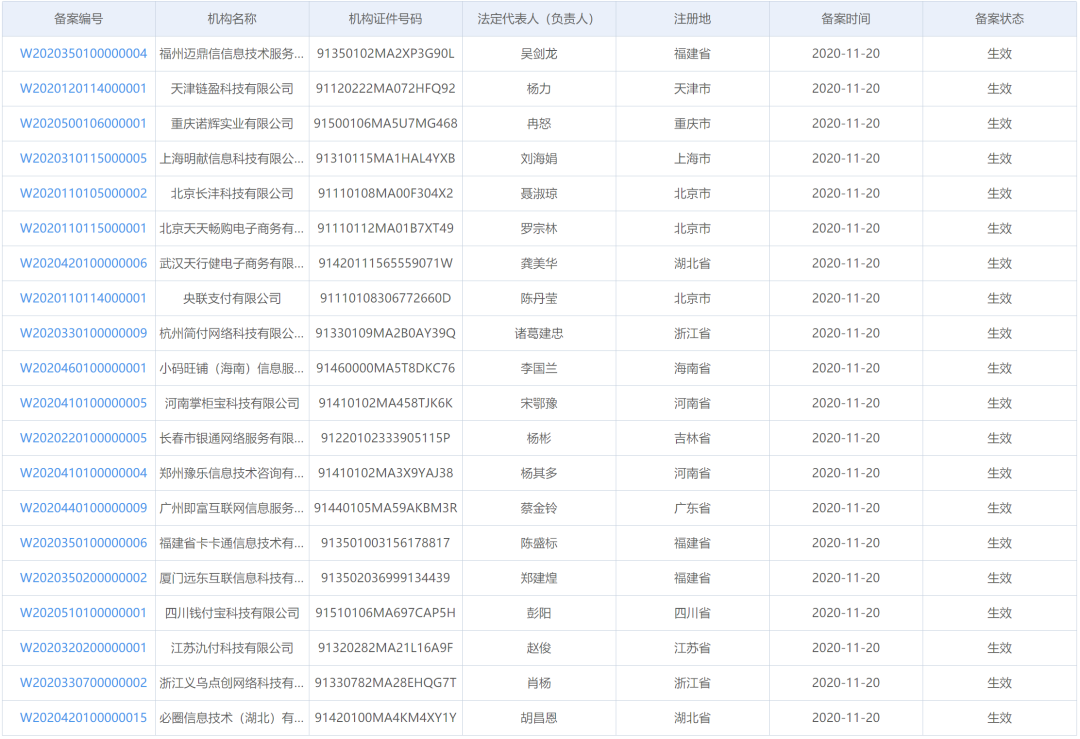Open record link W2020320200000001
The width and height of the screenshot is (1080, 739).
coord(83,648)
